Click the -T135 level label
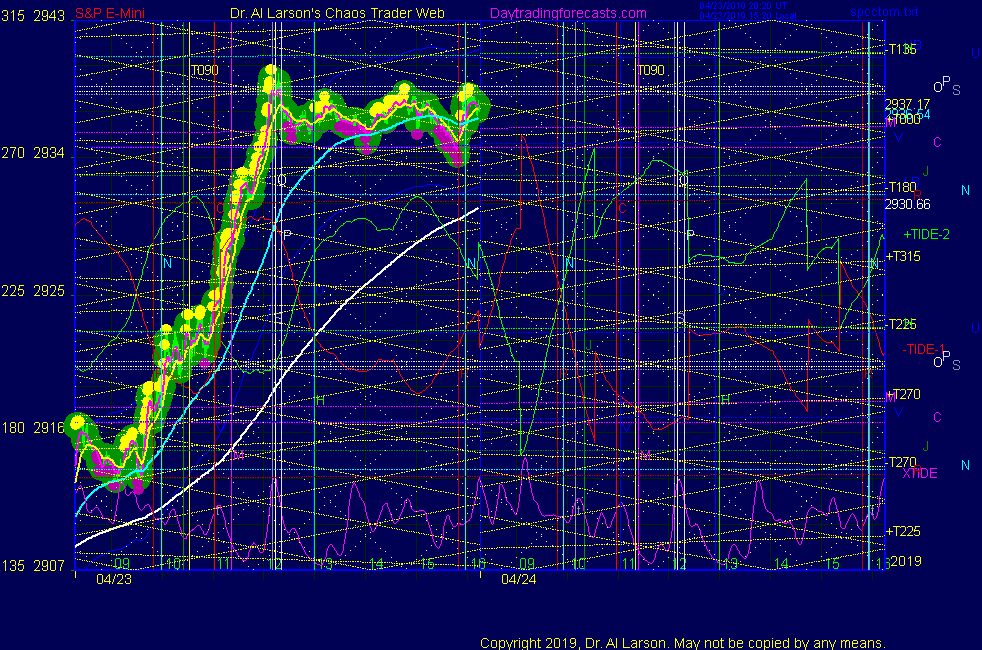 [901, 49]
